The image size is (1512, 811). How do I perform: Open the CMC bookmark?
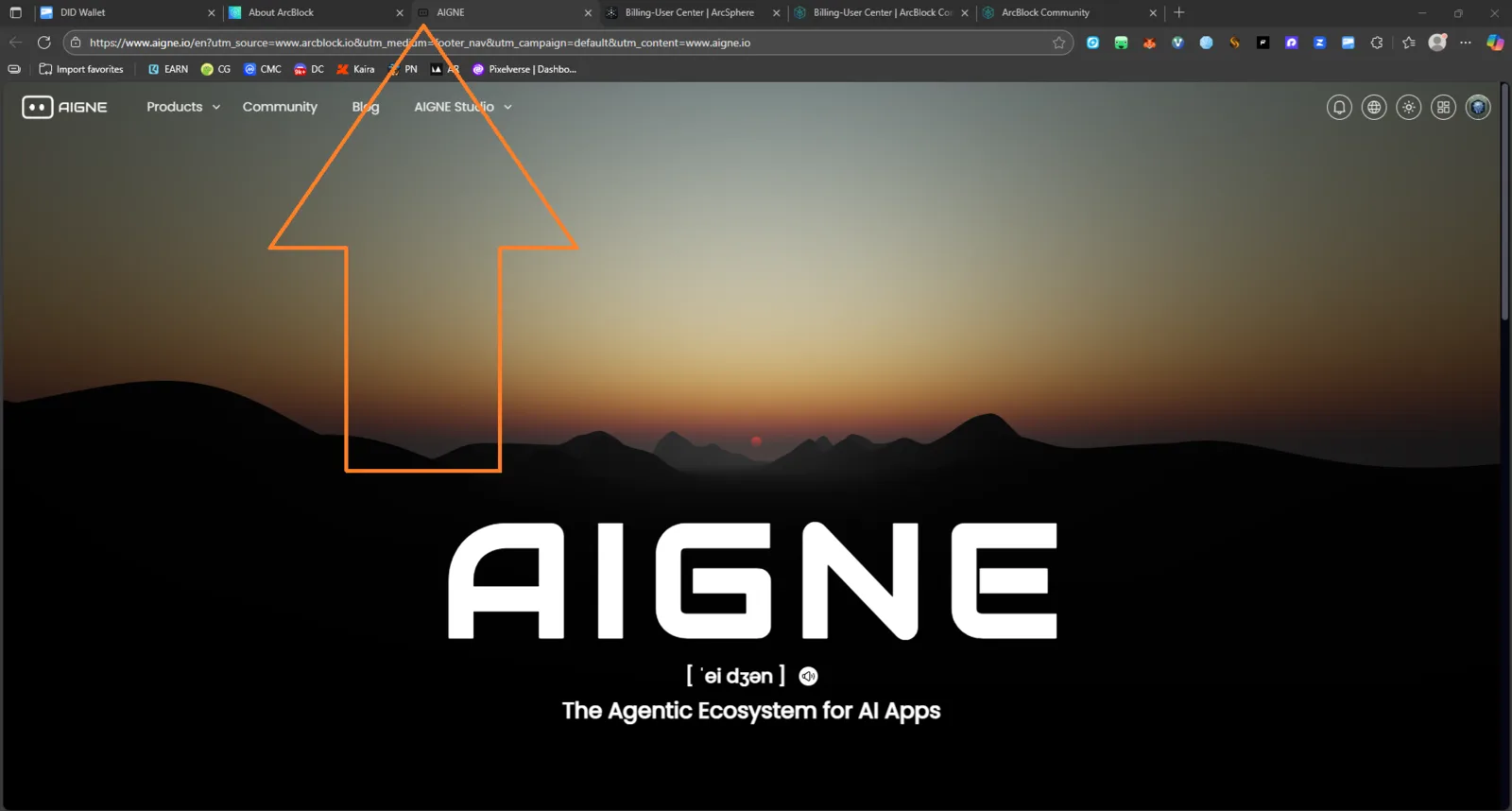click(263, 69)
